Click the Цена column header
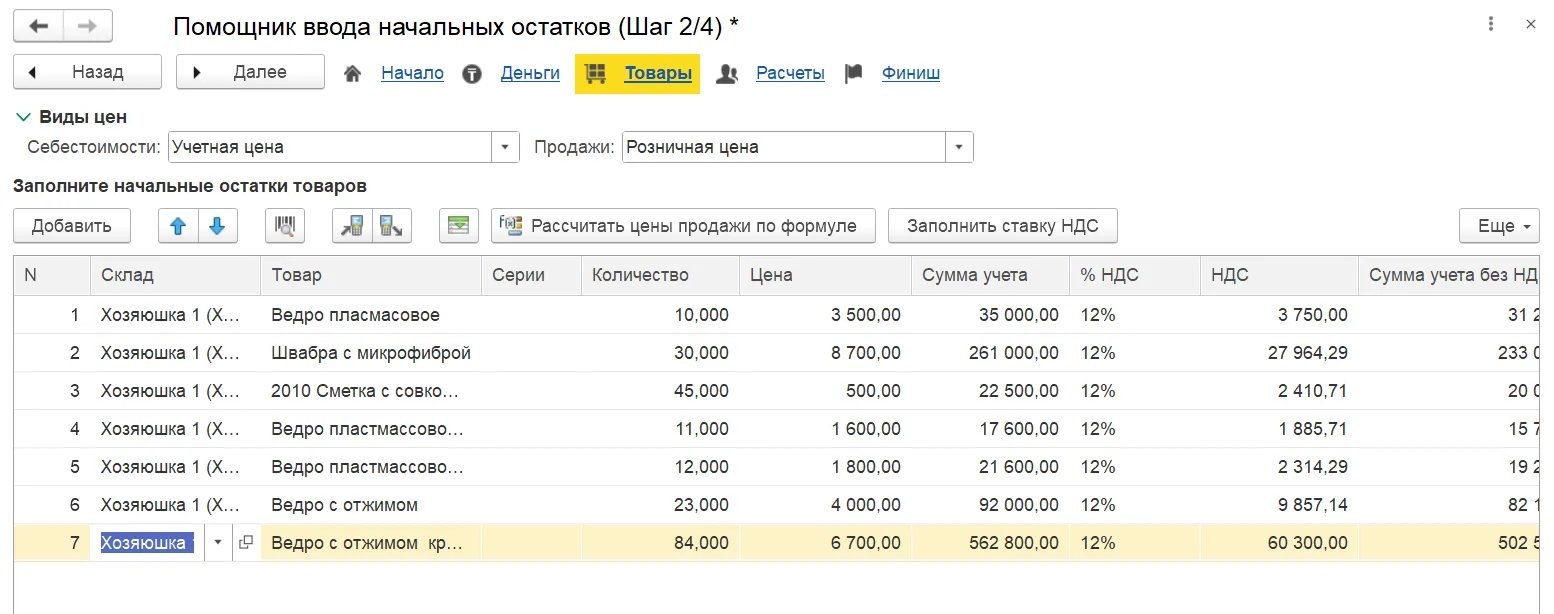The width and height of the screenshot is (1554, 614). pyautogui.click(x=825, y=275)
